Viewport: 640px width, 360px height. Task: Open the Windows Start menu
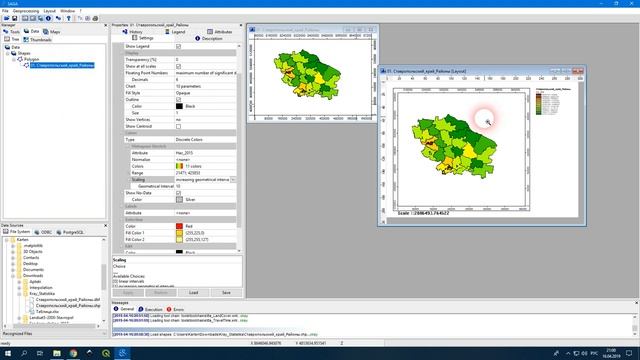pos(8,353)
